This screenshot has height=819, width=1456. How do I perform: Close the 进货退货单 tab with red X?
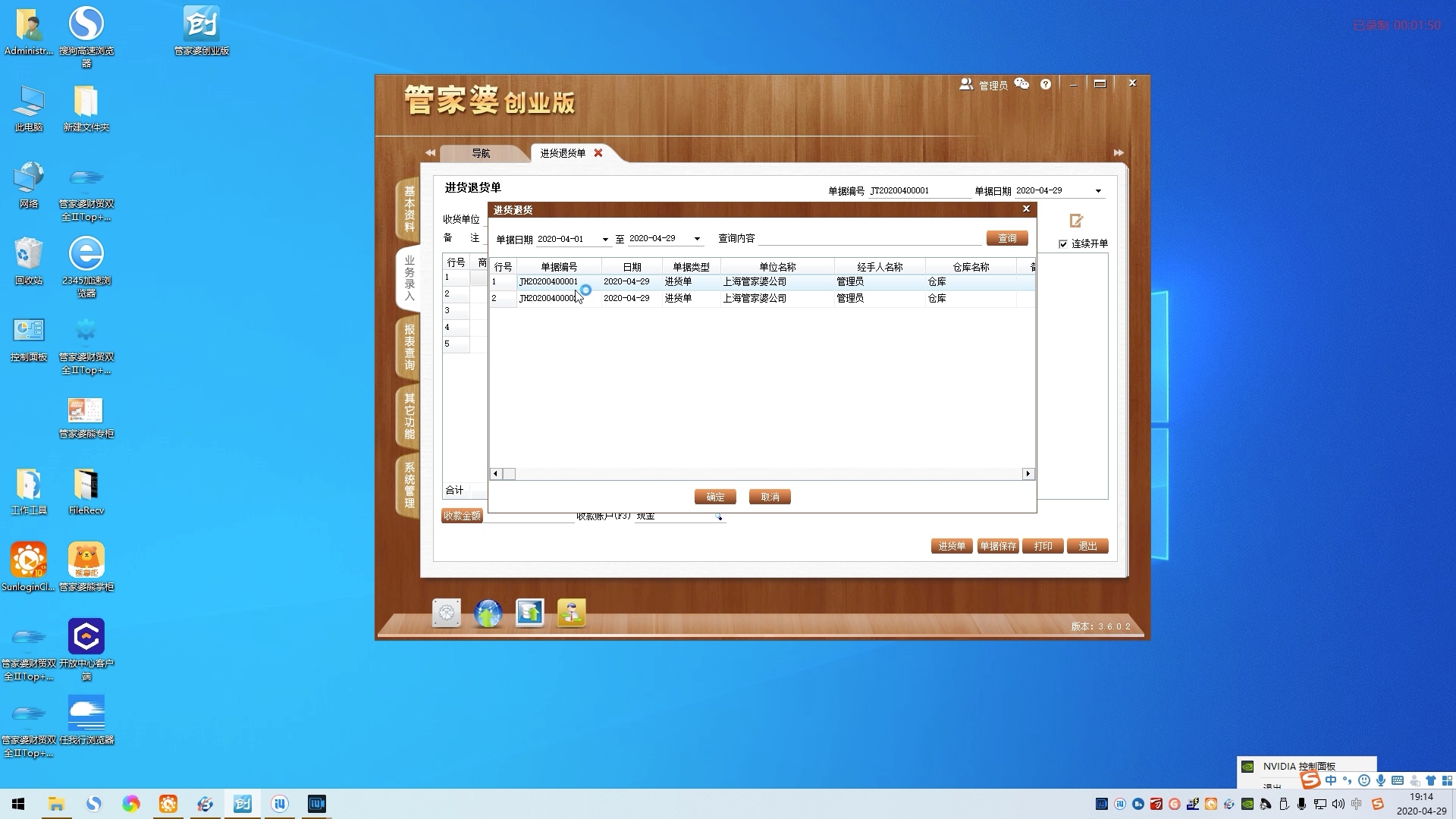tap(598, 153)
